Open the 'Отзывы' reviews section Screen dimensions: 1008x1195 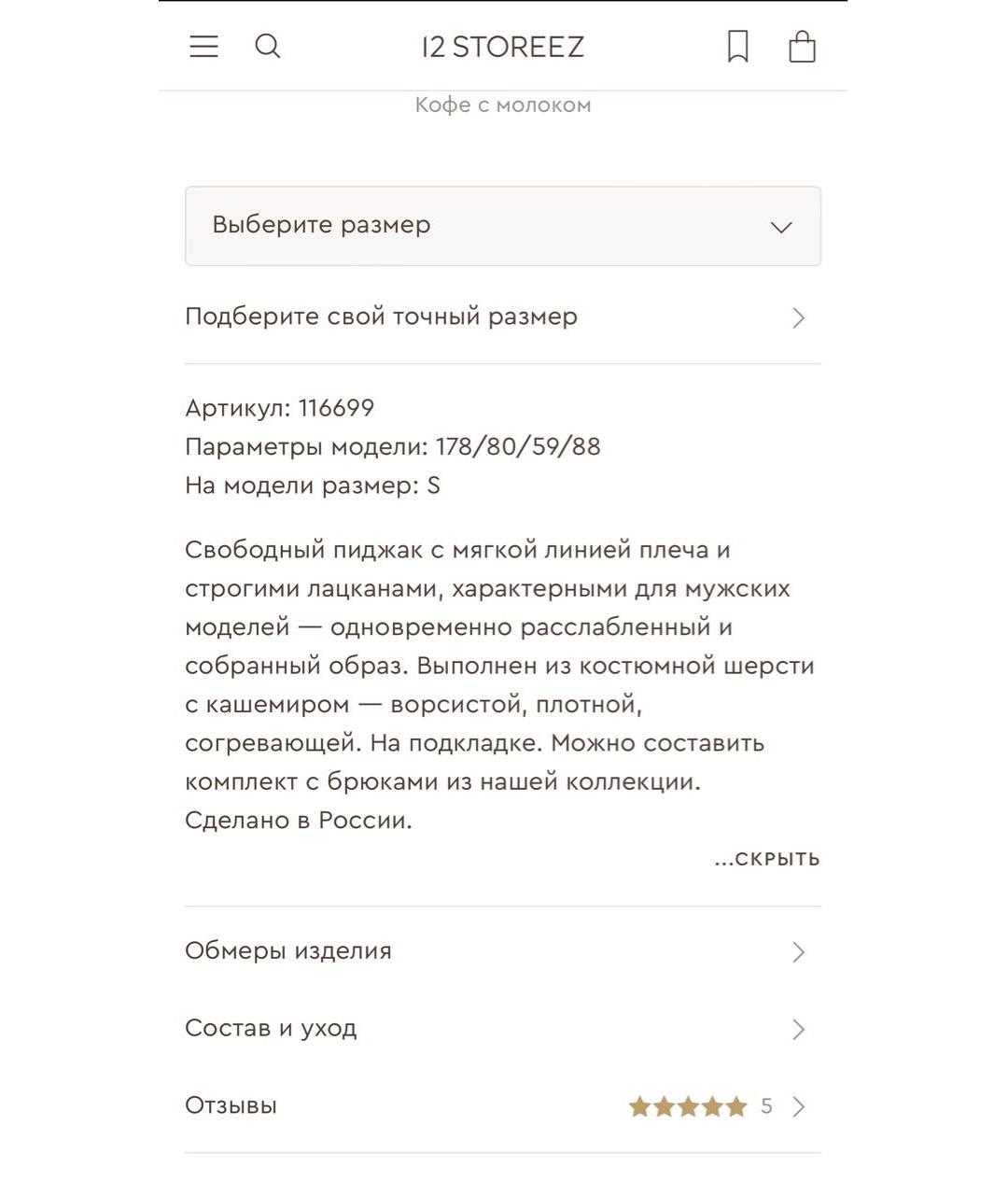(503, 1106)
